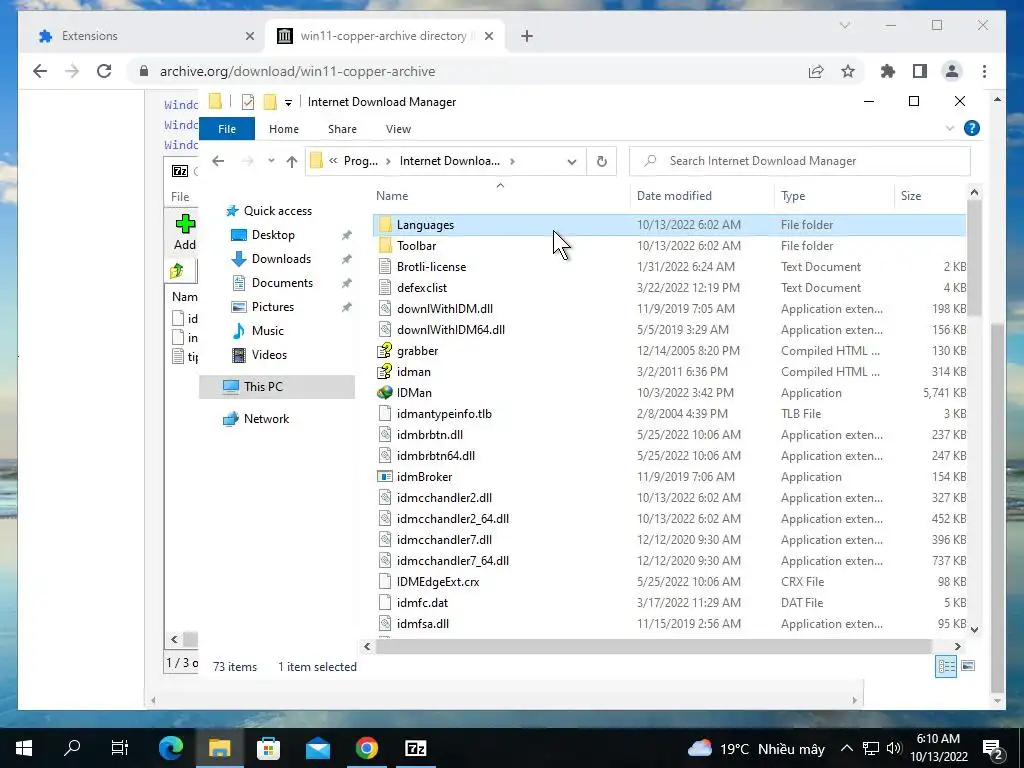This screenshot has width=1024, height=768.
Task: Open the IDMan application file
Action: (x=414, y=392)
